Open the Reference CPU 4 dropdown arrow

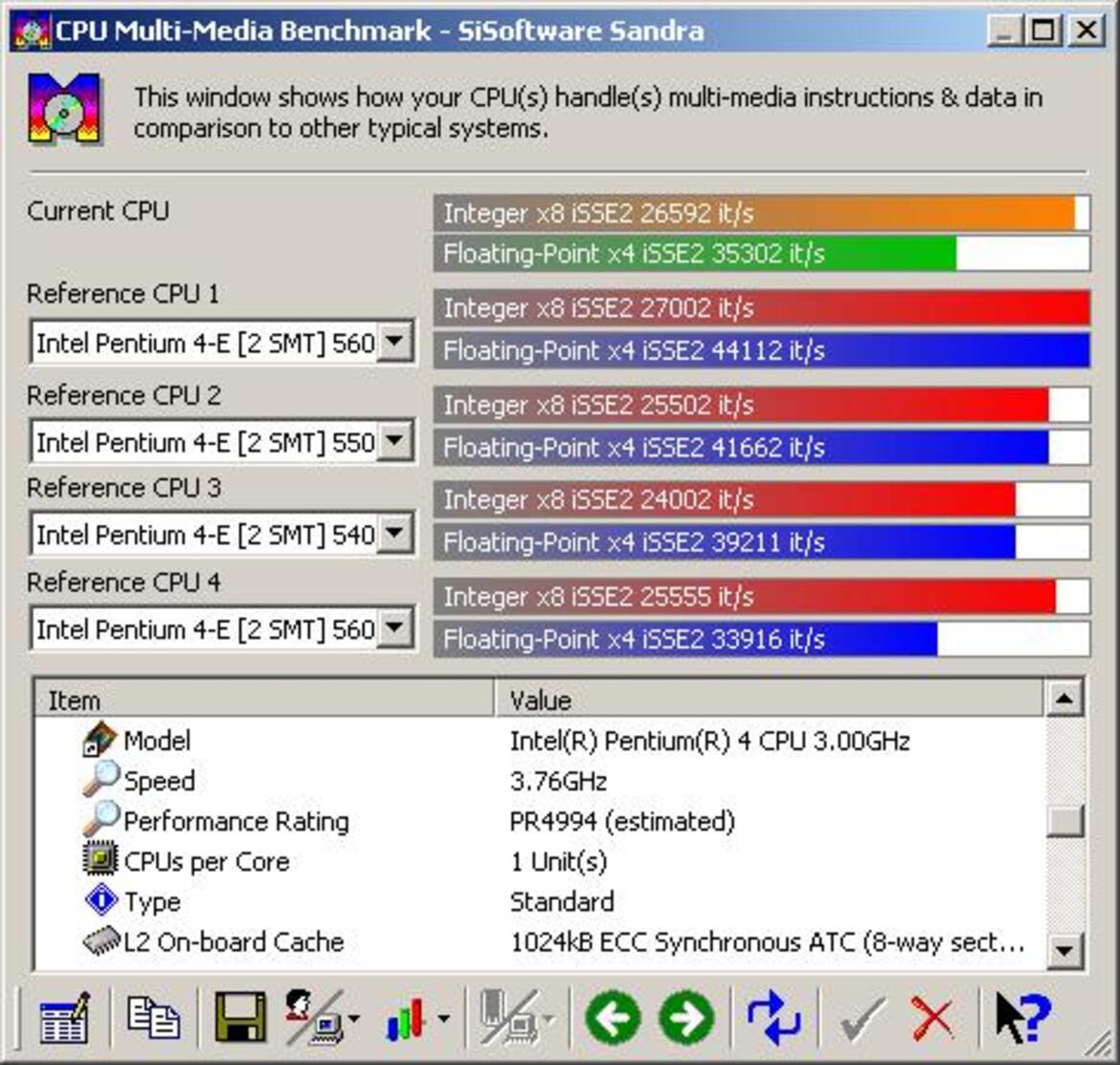(x=395, y=629)
